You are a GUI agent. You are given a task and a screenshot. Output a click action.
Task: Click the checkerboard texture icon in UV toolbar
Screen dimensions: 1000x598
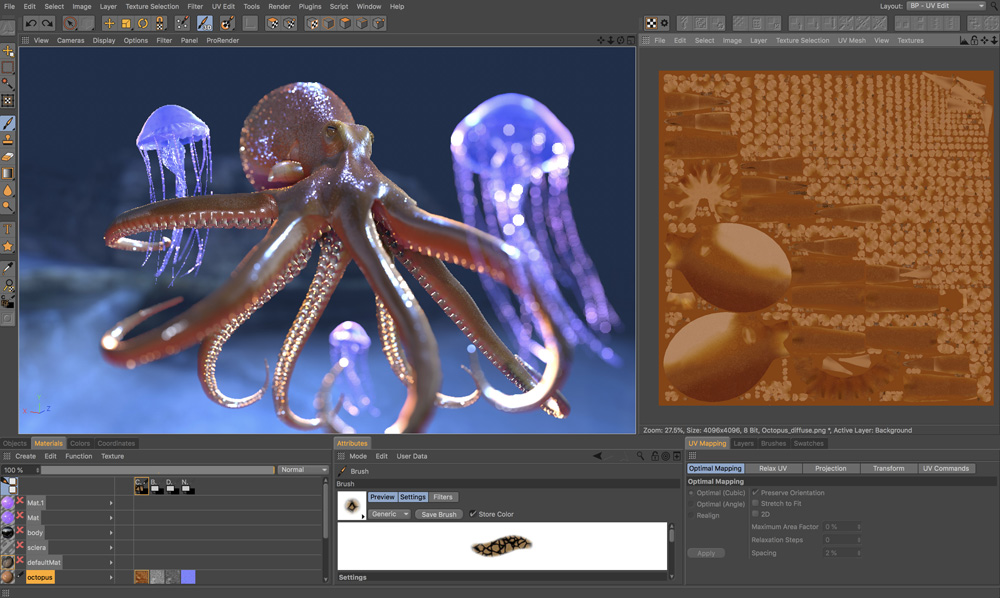pos(651,24)
